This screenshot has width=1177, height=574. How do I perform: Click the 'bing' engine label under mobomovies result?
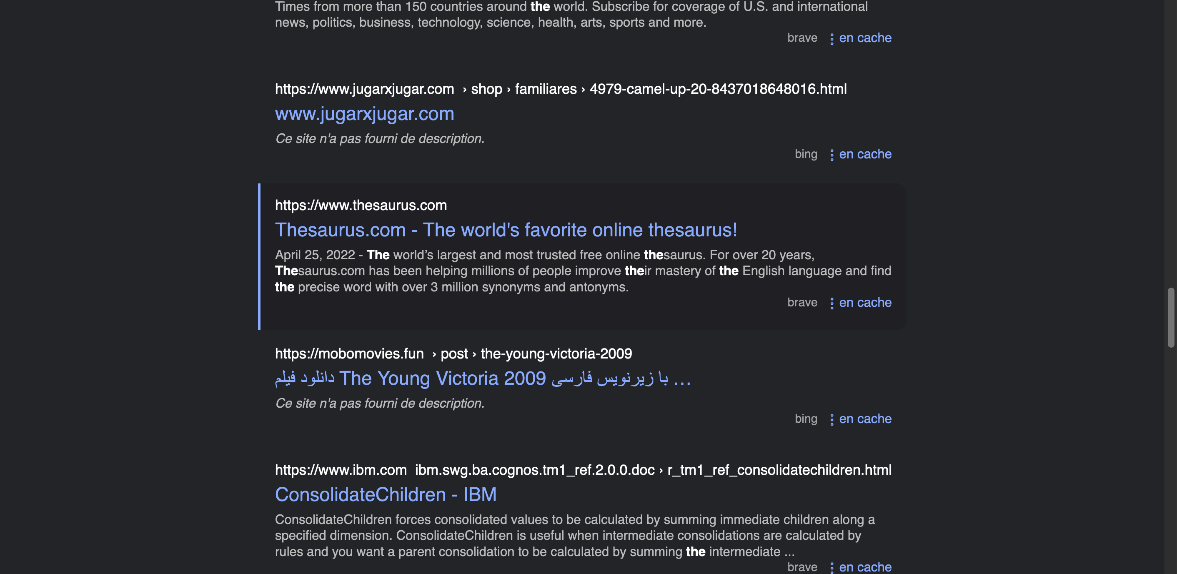coord(805,419)
